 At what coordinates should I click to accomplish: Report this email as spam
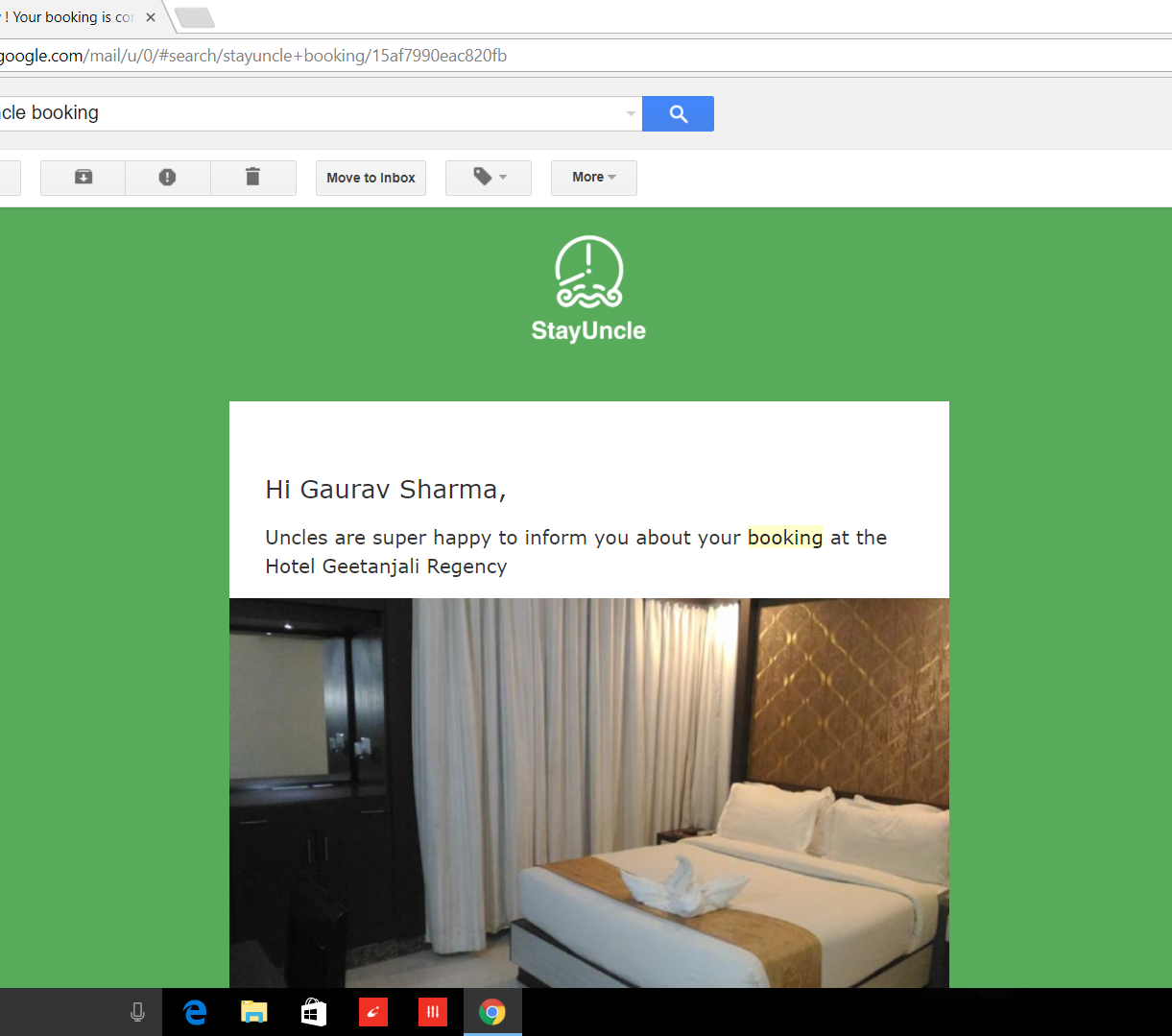point(167,178)
